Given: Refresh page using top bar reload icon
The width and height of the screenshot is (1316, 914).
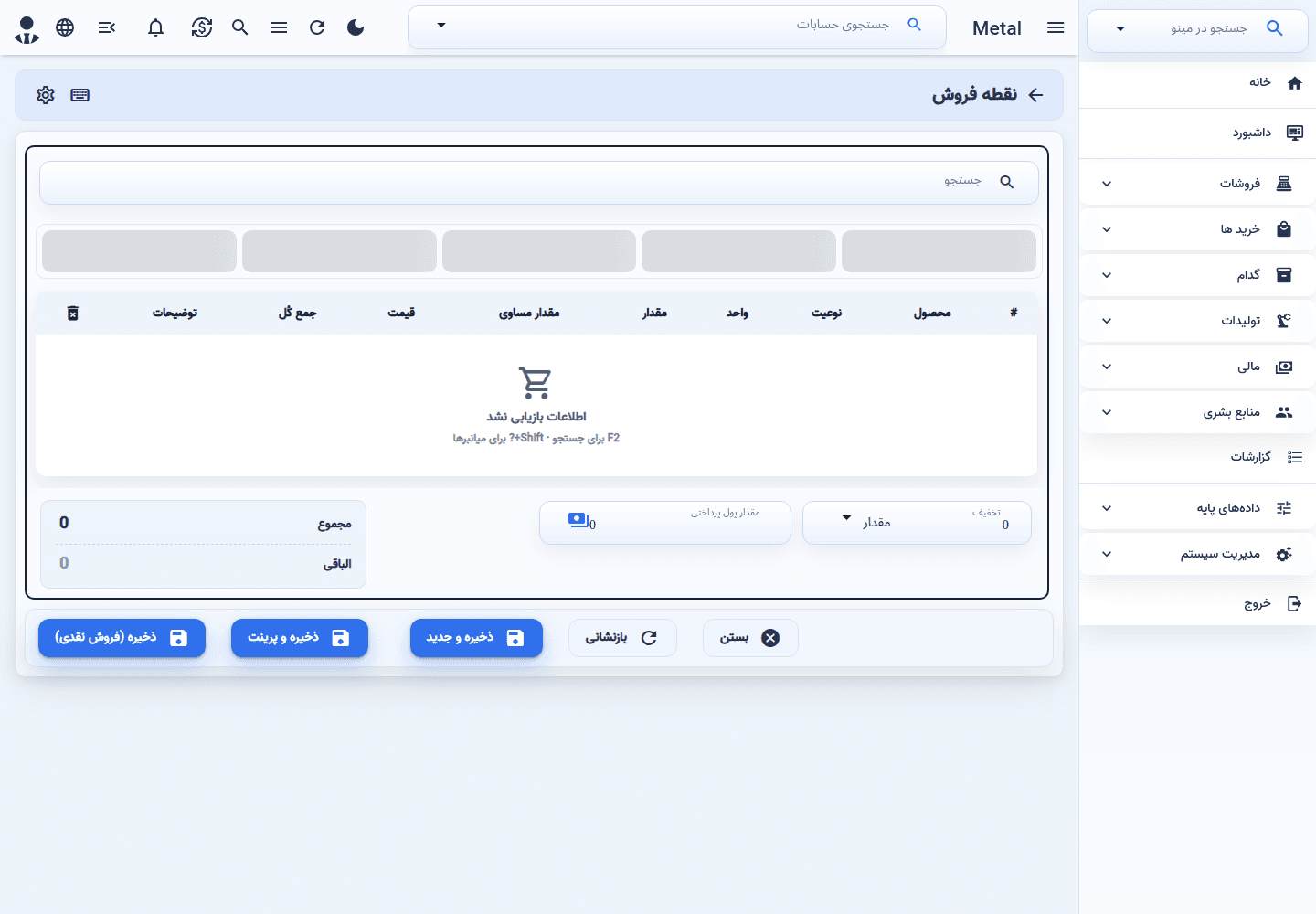Looking at the screenshot, I should click(x=317, y=27).
